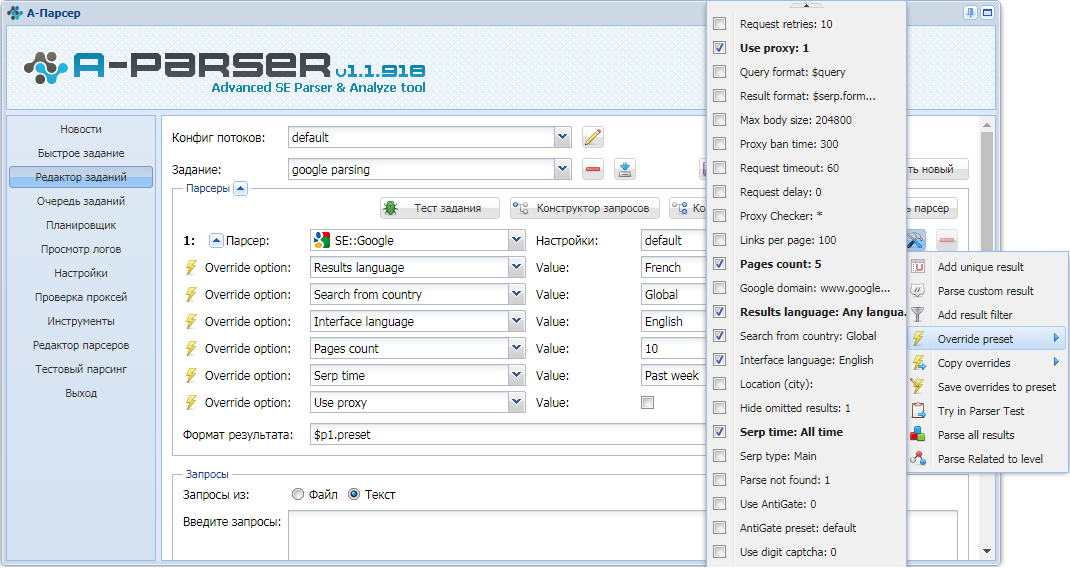The height and width of the screenshot is (568, 1070).
Task: Open Override preset submenu
Action: [x=987, y=339]
